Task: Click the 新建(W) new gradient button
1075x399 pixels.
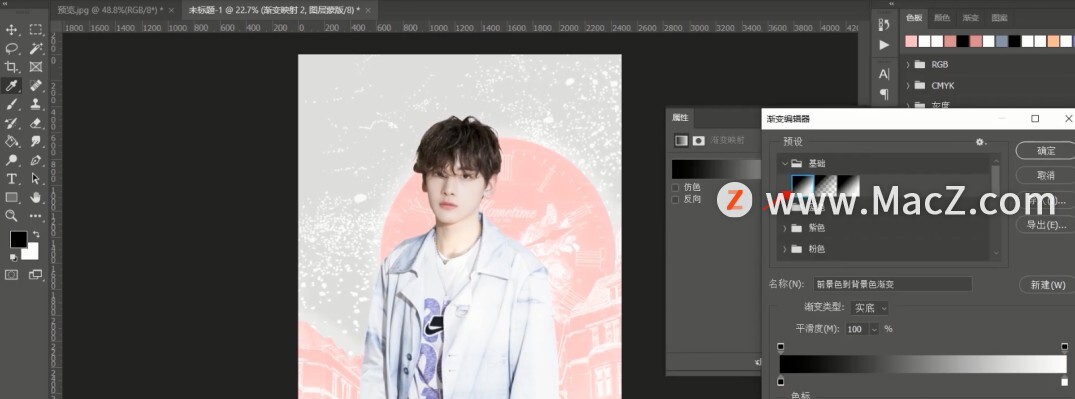Action: [x=1048, y=285]
